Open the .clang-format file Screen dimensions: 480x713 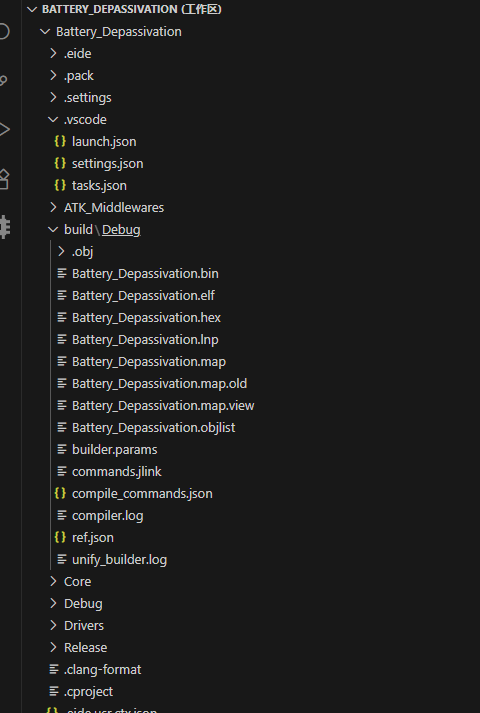tap(103, 669)
